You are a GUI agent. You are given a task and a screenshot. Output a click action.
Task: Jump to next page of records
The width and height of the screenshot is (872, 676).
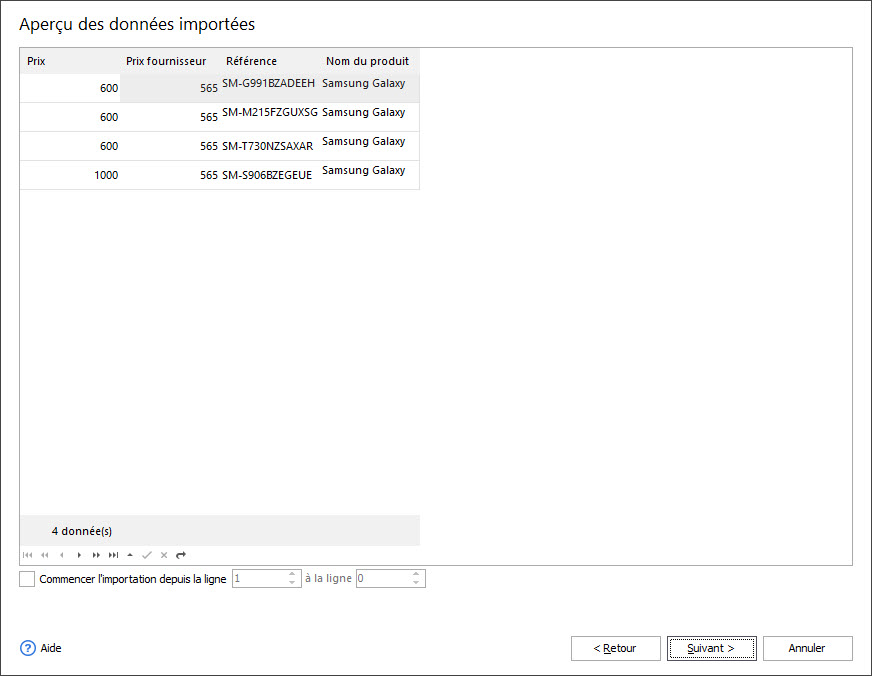point(96,555)
